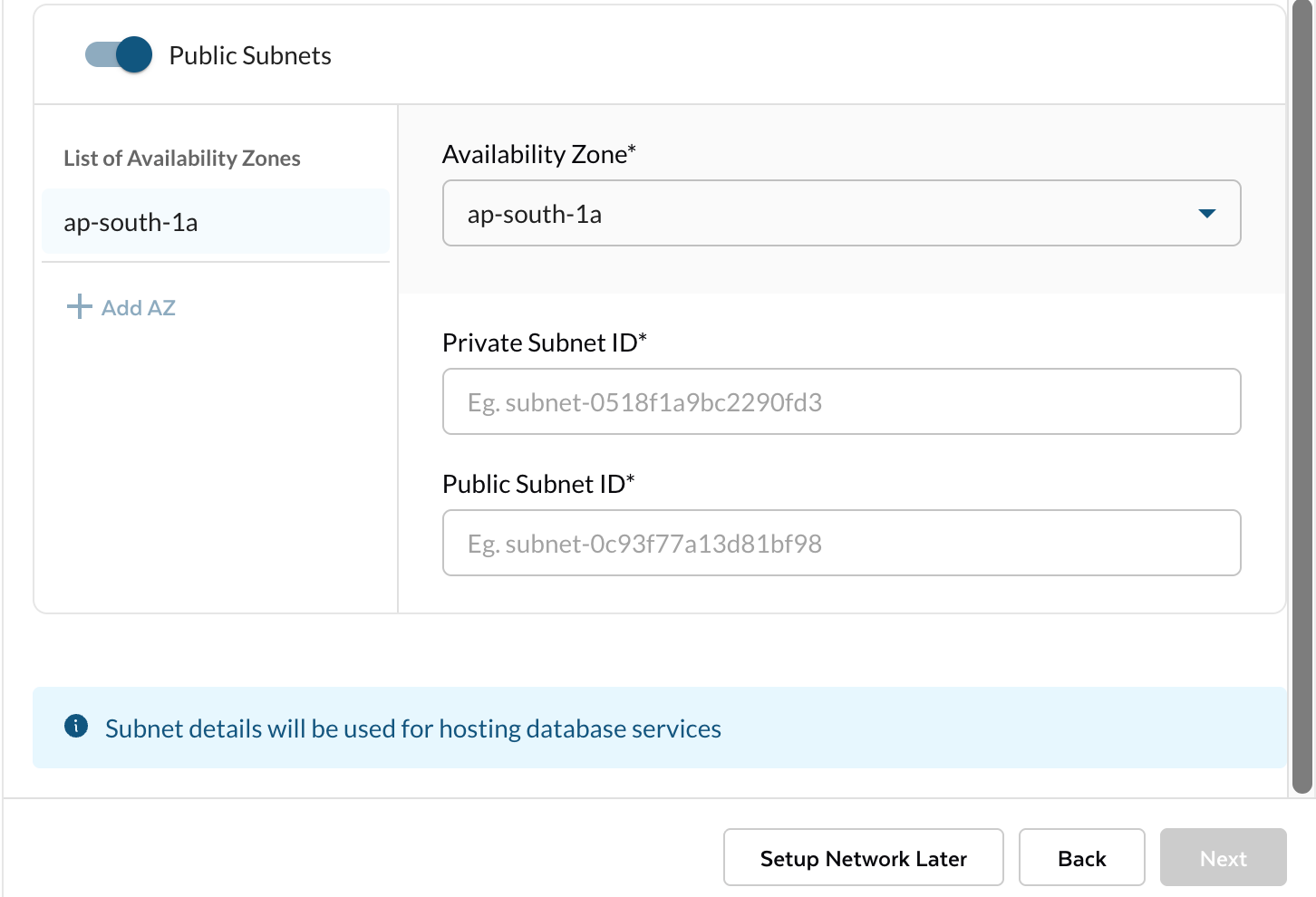
Task: Click the Next button
Action: click(1223, 857)
